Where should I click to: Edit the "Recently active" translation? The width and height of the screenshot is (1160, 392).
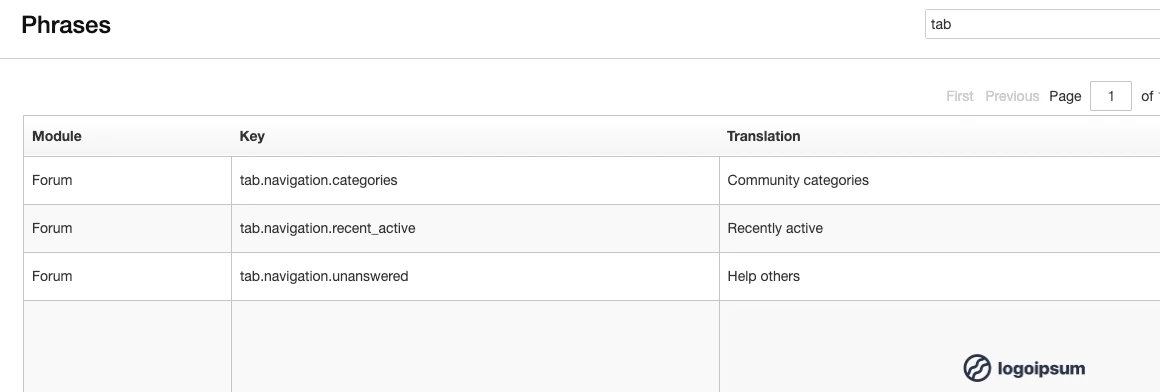coord(775,229)
